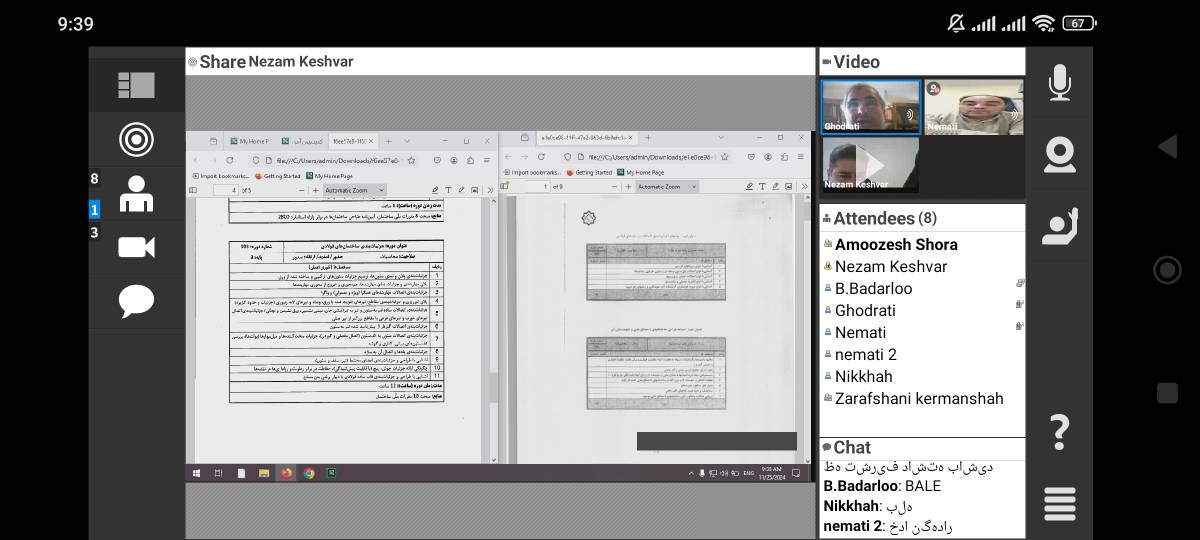
Task: Click system tray up-arrow in shared taskbar
Action: tap(692, 473)
